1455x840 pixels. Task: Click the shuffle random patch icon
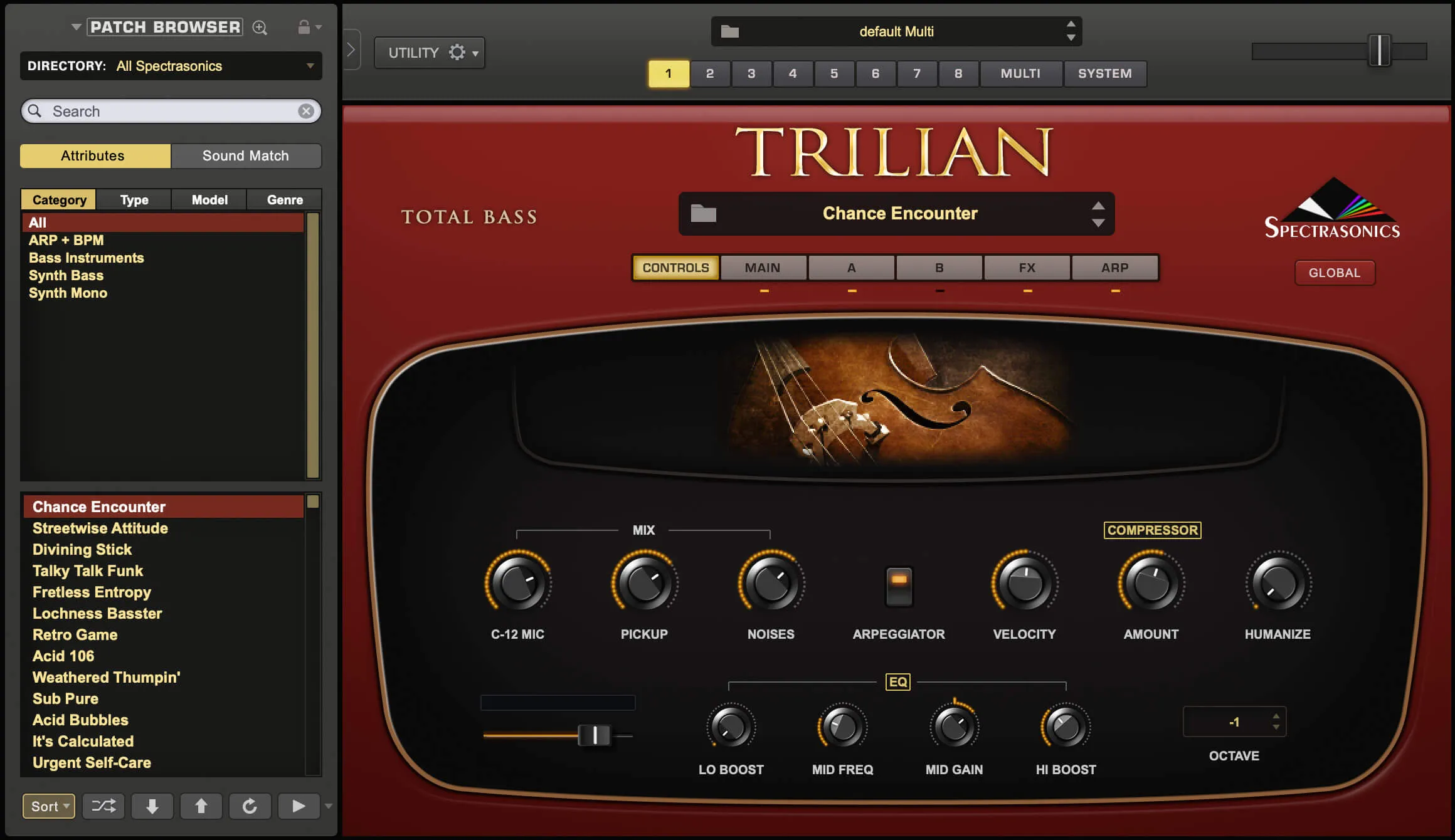click(x=103, y=806)
